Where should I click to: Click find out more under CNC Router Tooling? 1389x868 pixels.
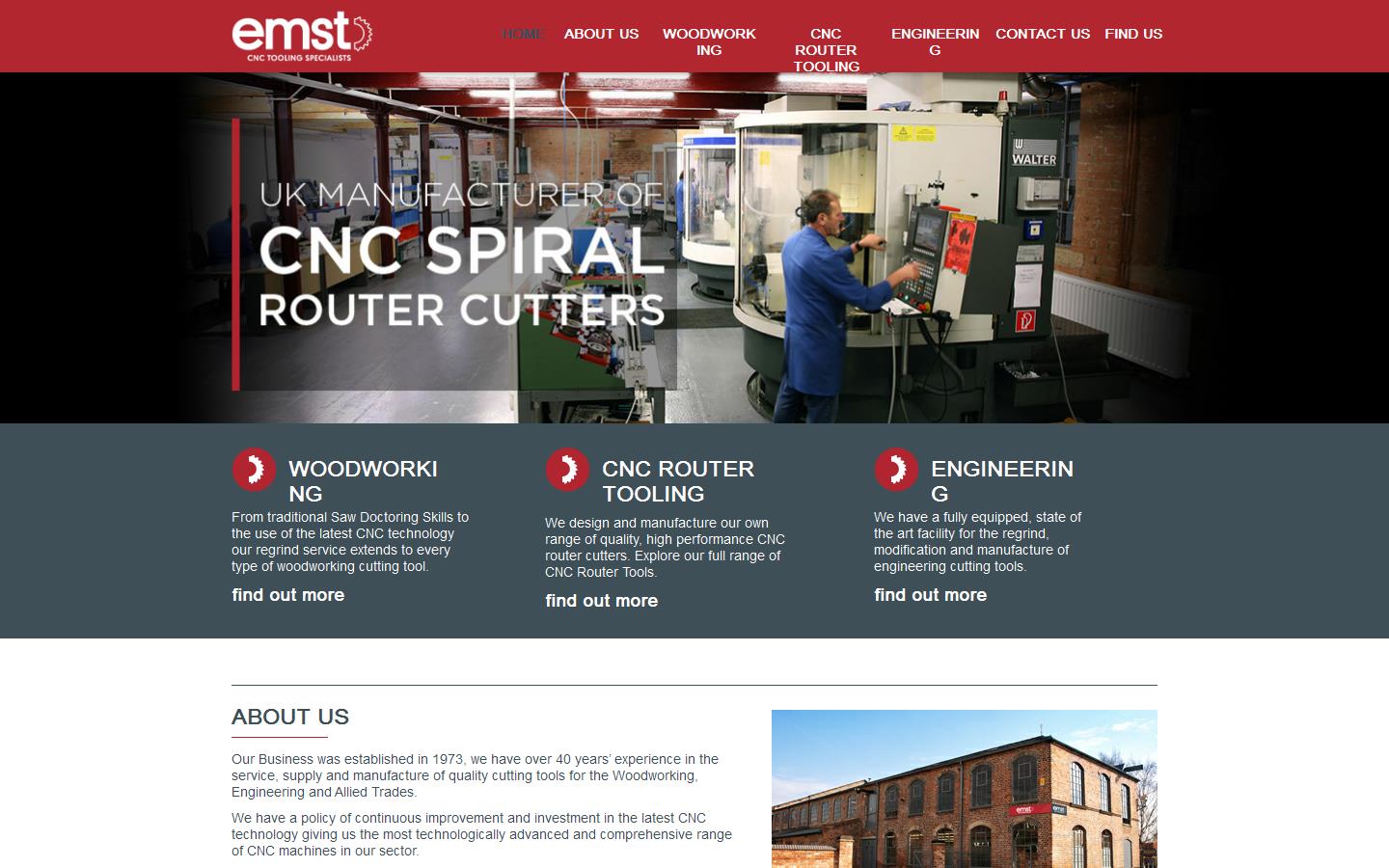(x=602, y=601)
